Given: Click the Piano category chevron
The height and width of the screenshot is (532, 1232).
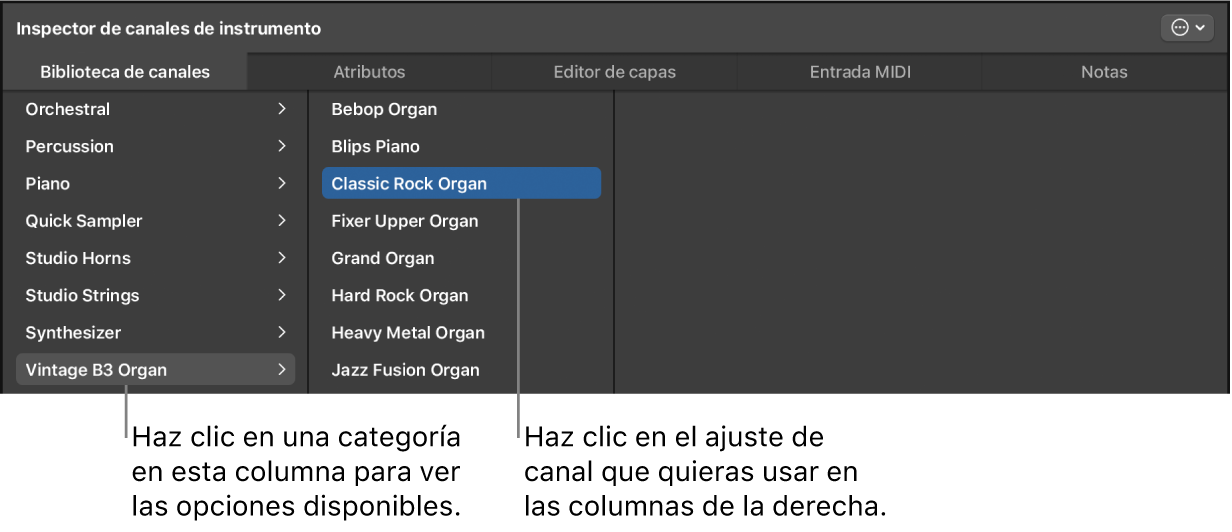Looking at the screenshot, I should [x=282, y=184].
